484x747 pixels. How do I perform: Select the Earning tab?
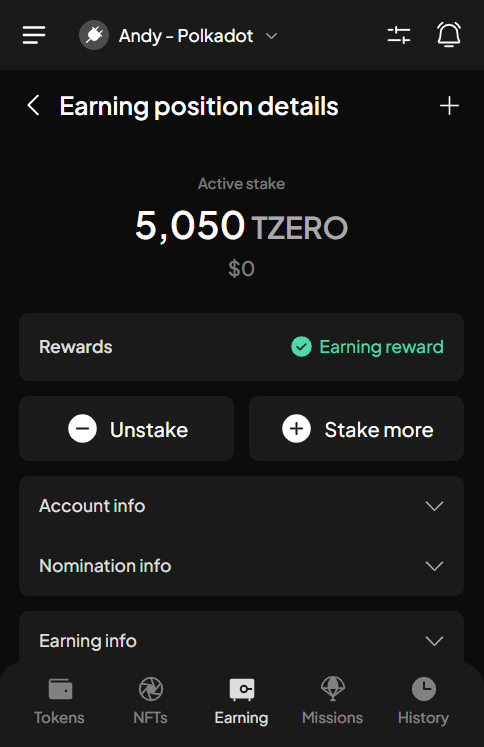click(x=242, y=702)
